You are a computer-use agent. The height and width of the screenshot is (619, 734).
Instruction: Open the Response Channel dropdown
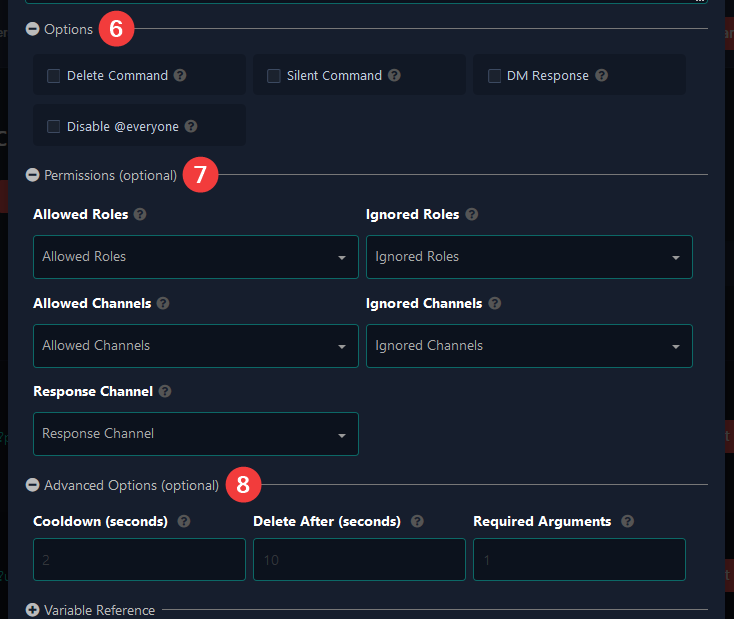pos(196,434)
